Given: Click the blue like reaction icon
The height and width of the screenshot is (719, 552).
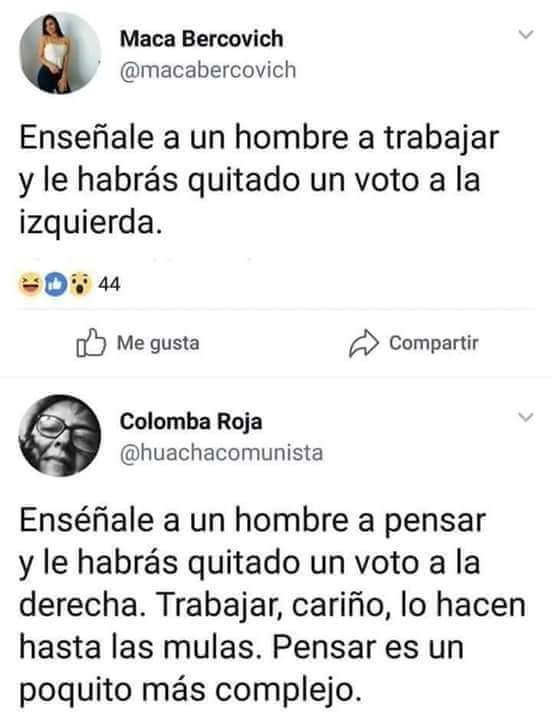Looking at the screenshot, I should [x=55, y=284].
